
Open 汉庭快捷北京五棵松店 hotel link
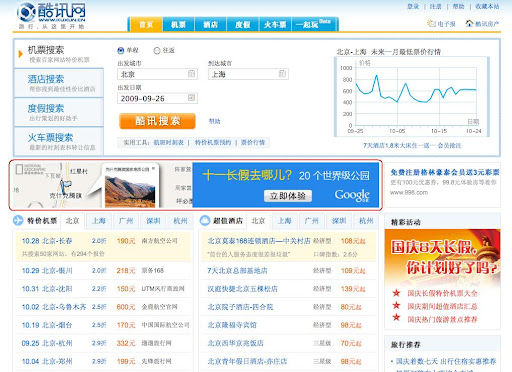[243, 289]
